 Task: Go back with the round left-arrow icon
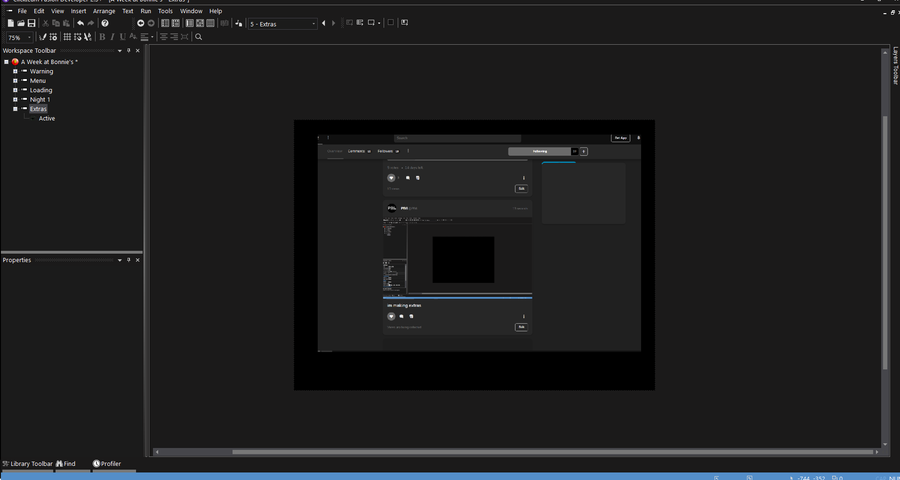point(141,23)
